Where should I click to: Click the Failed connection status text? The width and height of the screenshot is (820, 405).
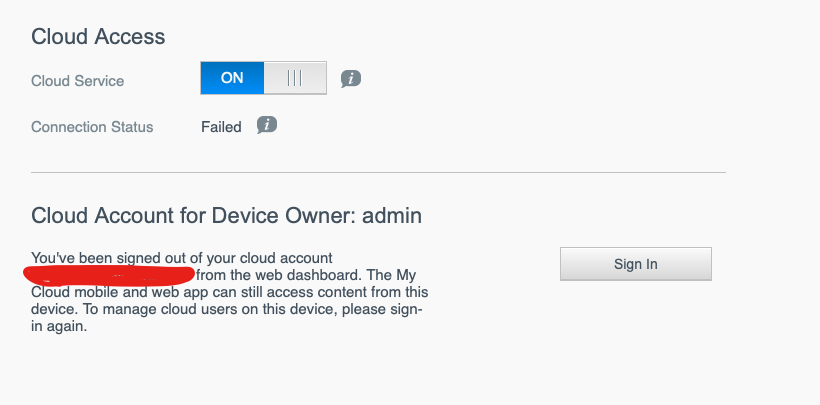pyautogui.click(x=221, y=127)
